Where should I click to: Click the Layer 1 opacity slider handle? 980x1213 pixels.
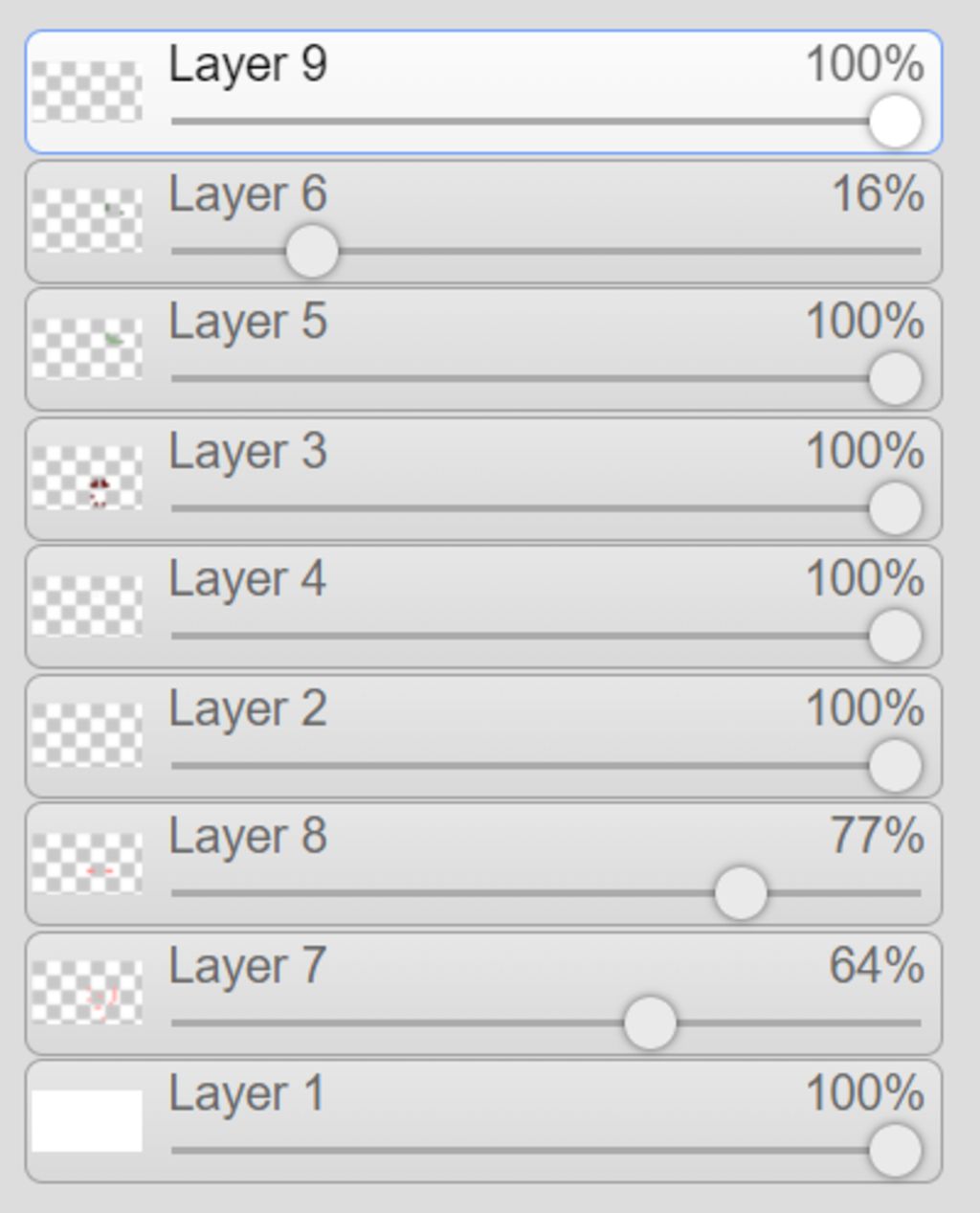click(x=896, y=1151)
